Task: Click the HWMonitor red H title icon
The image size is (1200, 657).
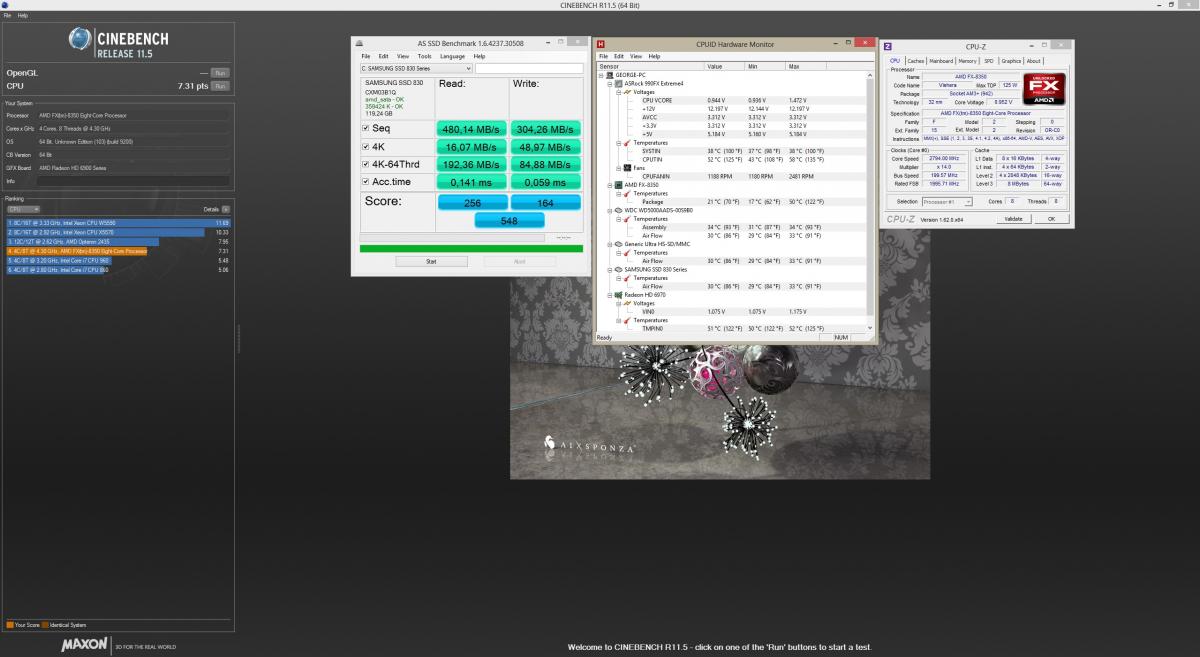Action: click(x=601, y=44)
